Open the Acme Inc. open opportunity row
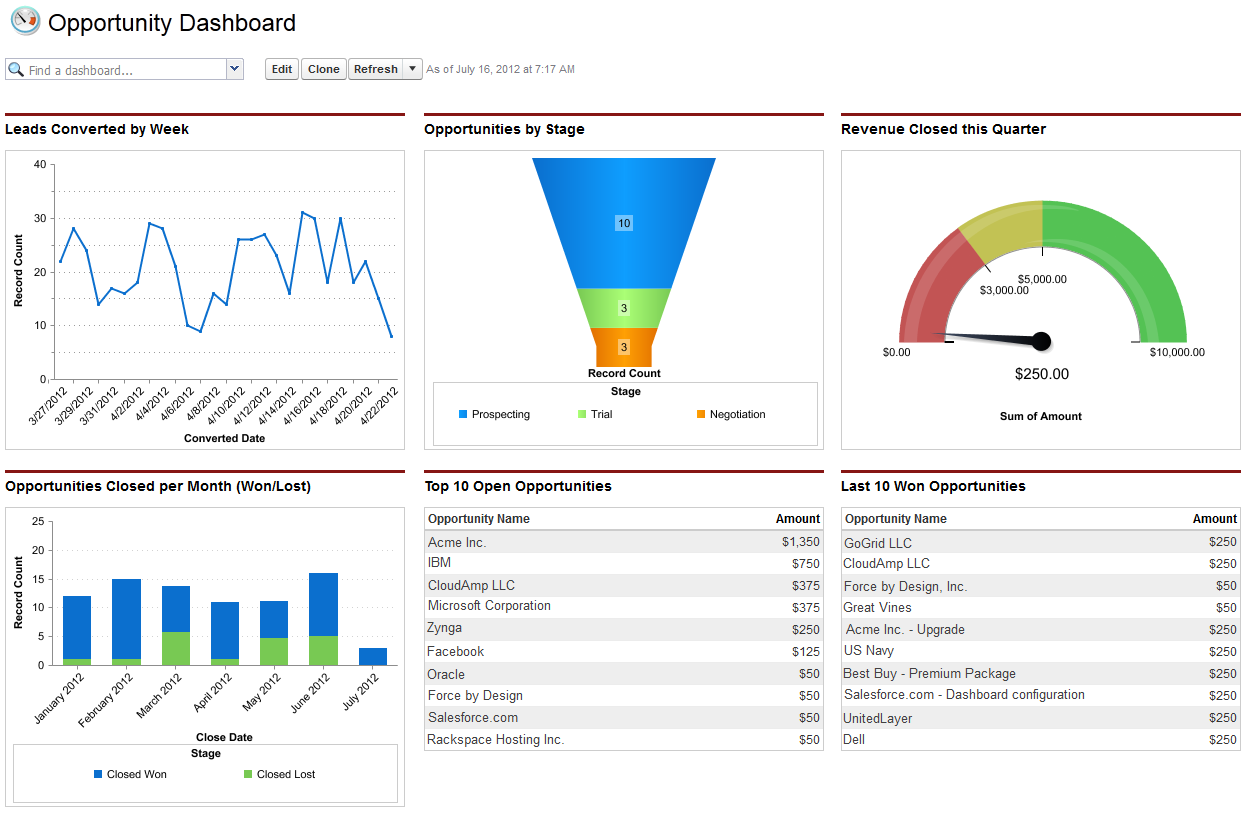The image size is (1259, 821). (457, 542)
